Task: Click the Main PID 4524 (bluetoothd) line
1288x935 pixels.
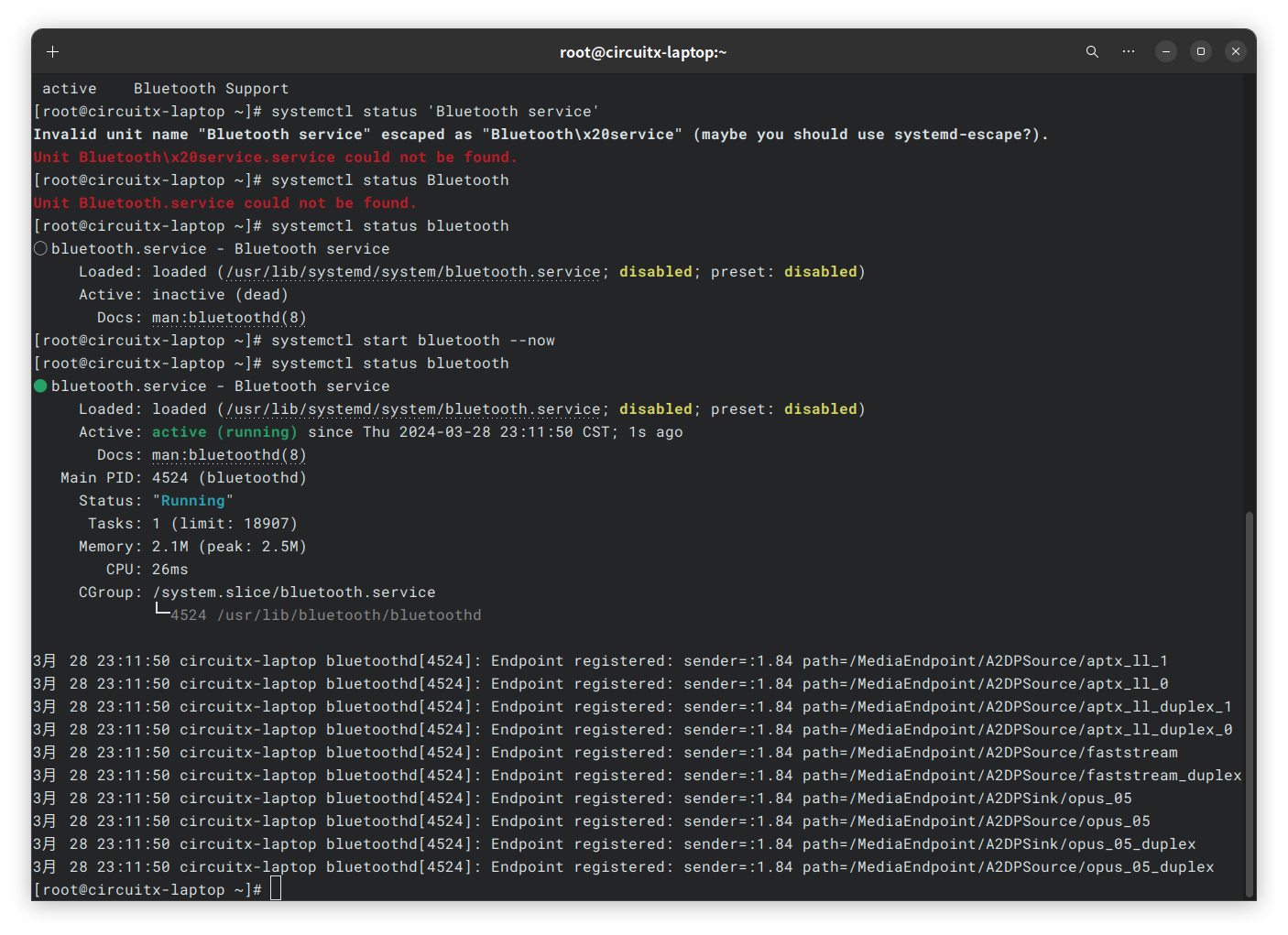Action: 183,478
